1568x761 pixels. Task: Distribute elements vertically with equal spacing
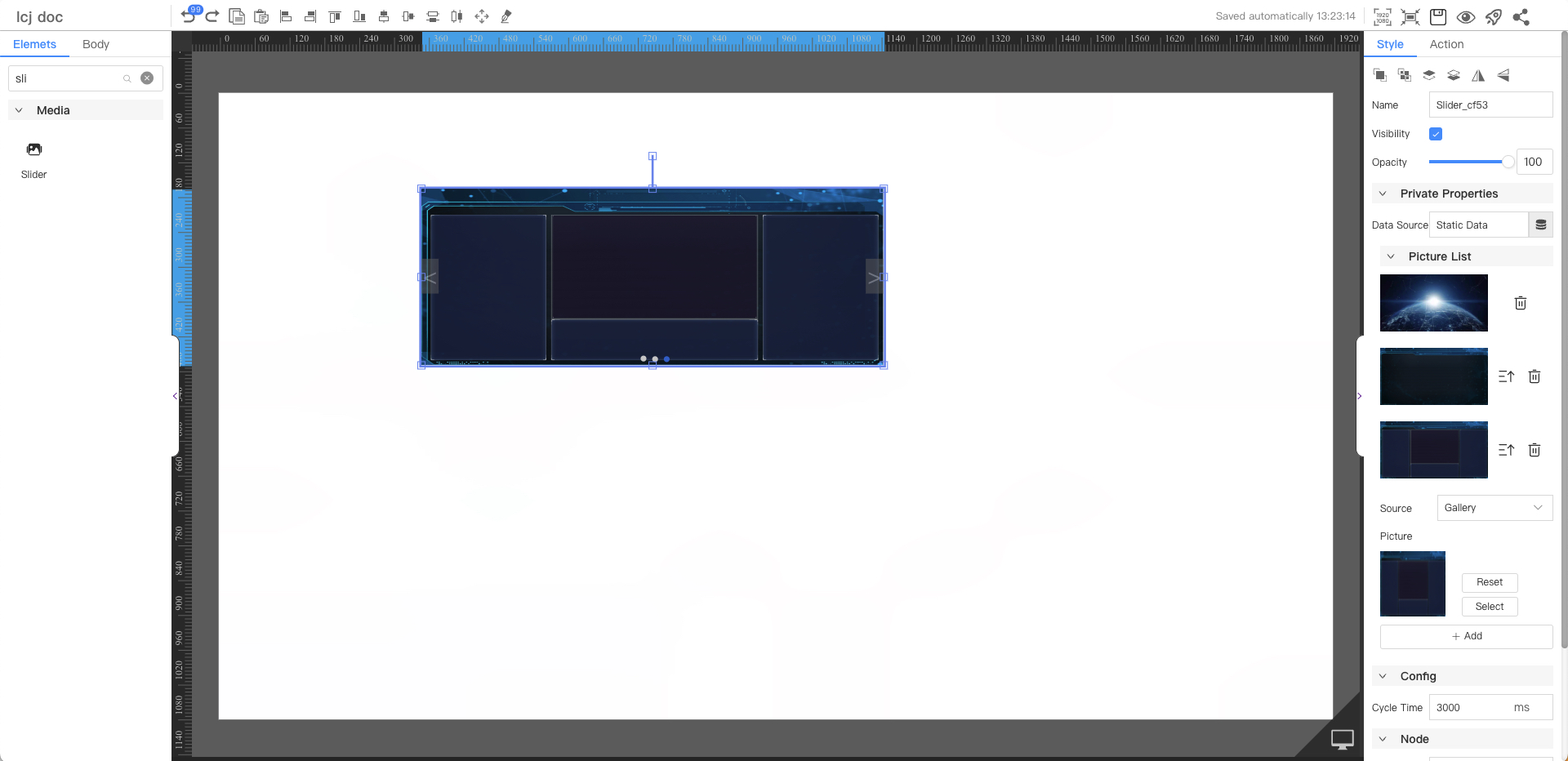pyautogui.click(x=433, y=16)
